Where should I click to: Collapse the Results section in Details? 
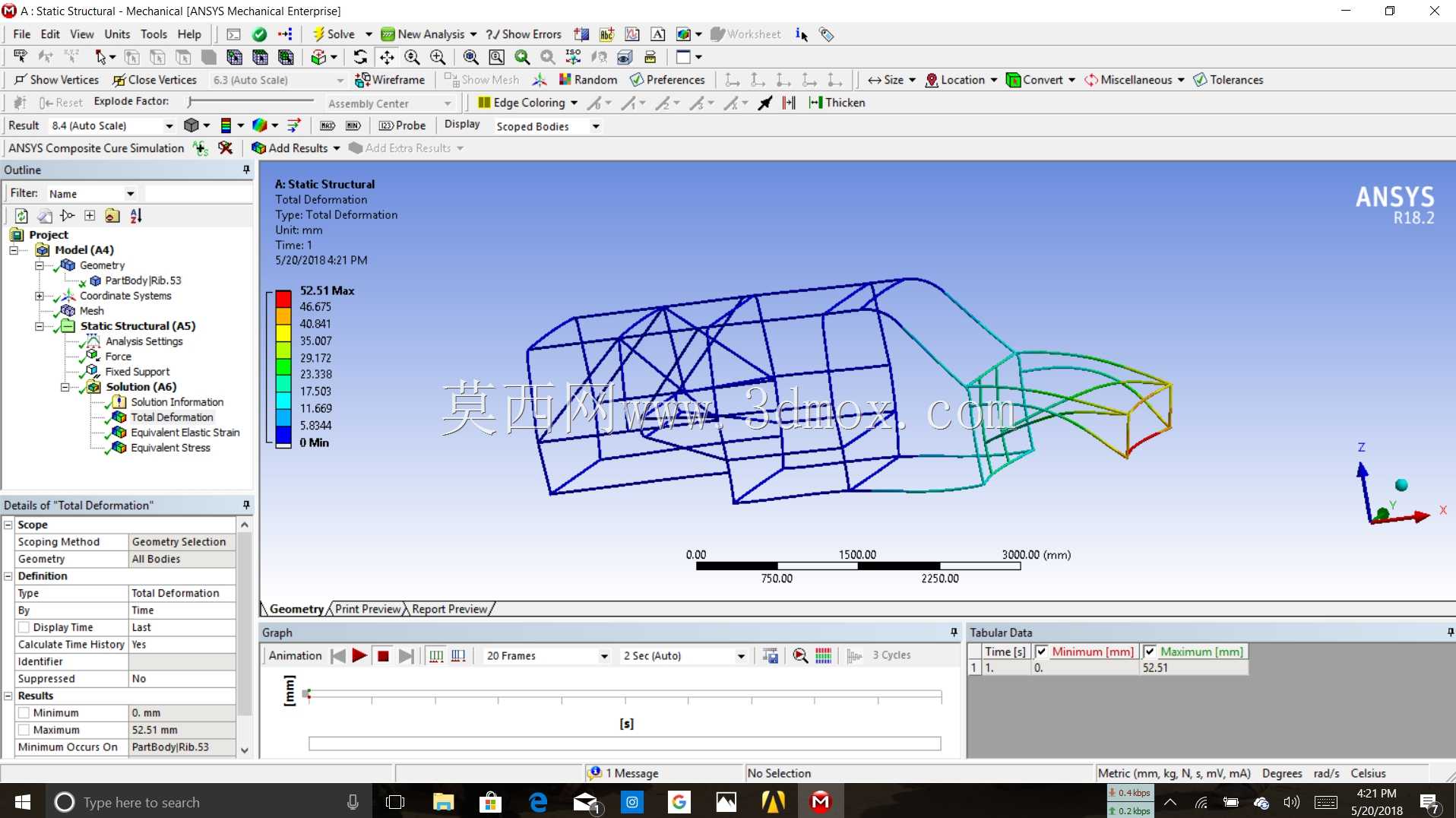pyautogui.click(x=8, y=696)
